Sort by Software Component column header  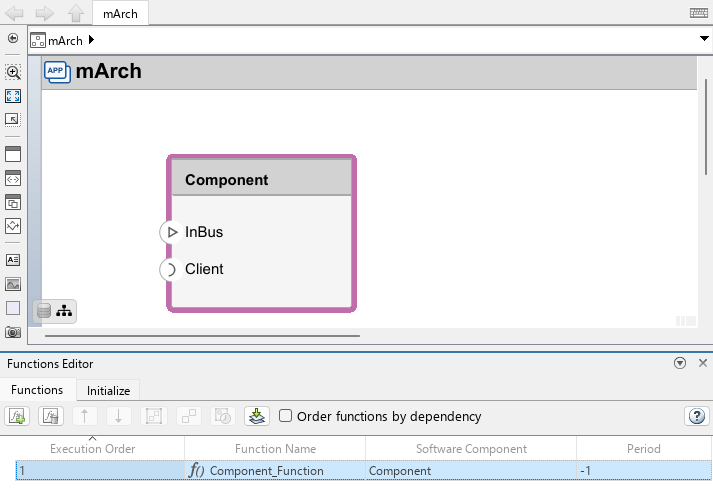click(x=471, y=449)
